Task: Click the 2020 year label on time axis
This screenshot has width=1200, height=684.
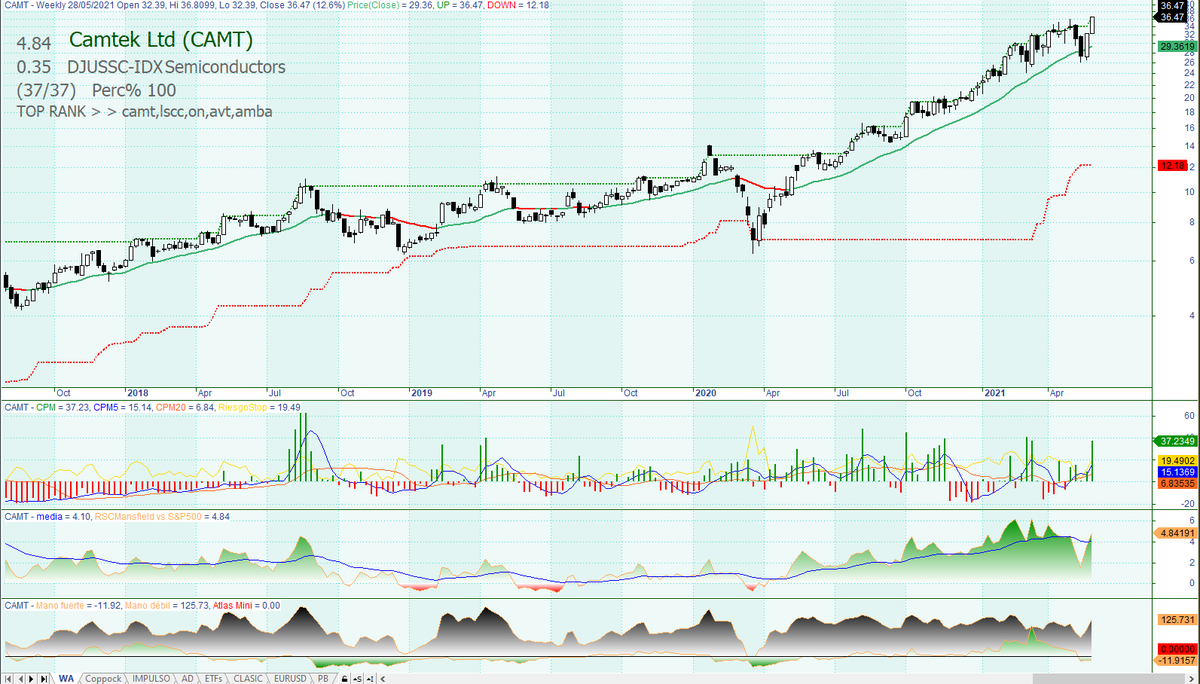Action: [x=707, y=393]
